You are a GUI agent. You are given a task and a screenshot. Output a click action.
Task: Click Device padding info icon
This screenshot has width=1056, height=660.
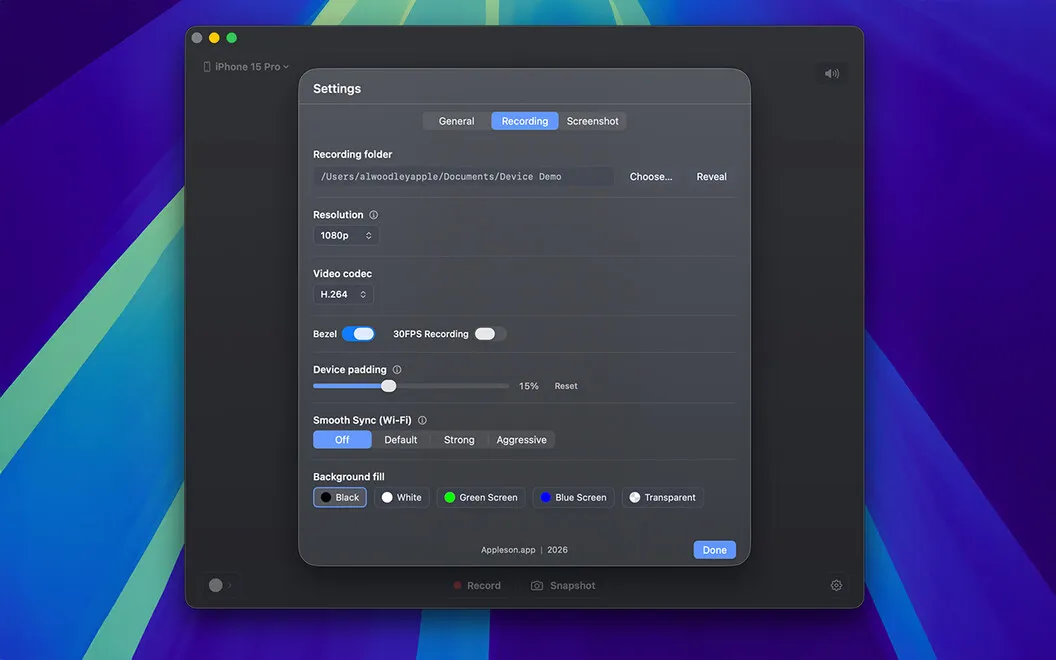(397, 370)
